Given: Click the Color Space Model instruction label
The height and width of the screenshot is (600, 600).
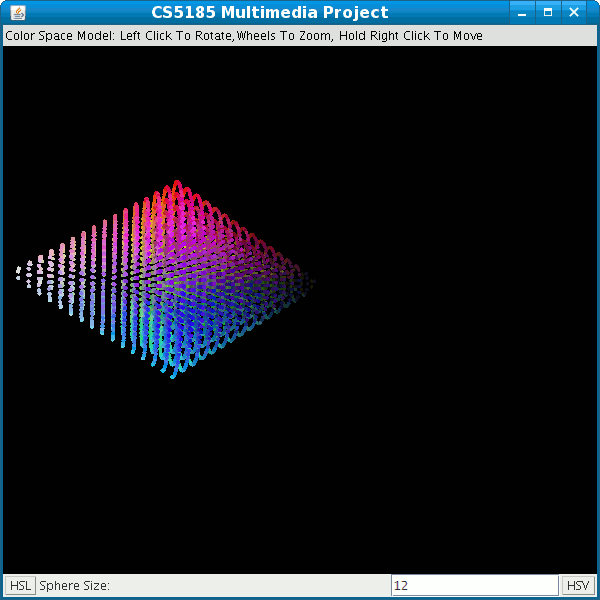Looking at the screenshot, I should pyautogui.click(x=244, y=36).
